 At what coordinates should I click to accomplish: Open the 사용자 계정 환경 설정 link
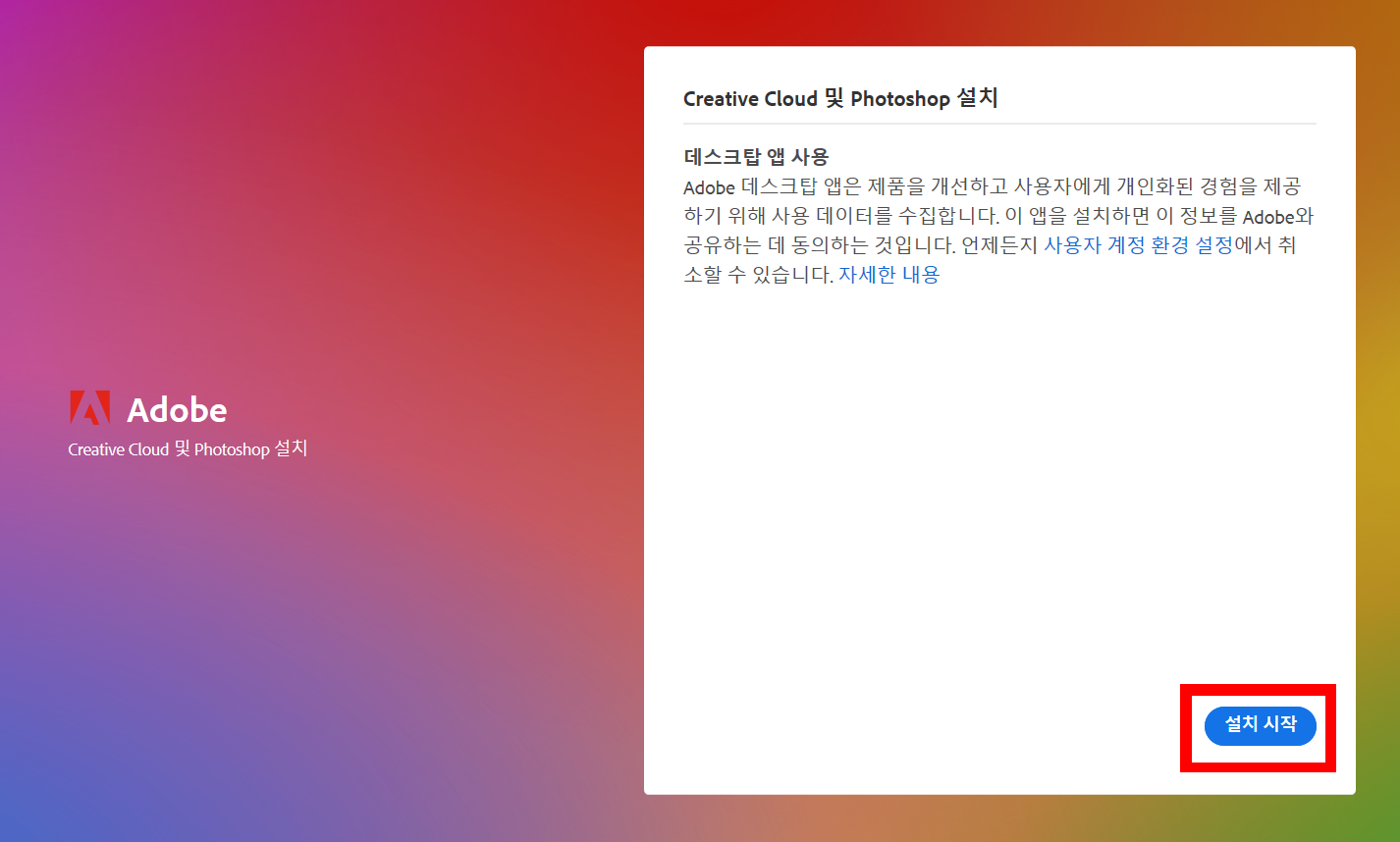[x=1138, y=245]
